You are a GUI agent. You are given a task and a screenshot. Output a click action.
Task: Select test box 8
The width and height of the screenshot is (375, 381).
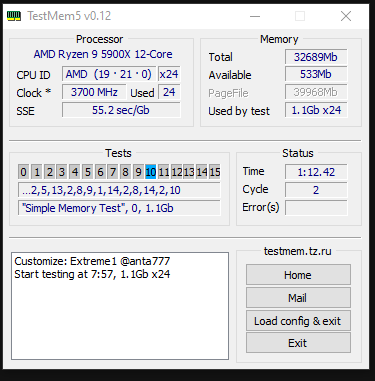[125, 172]
